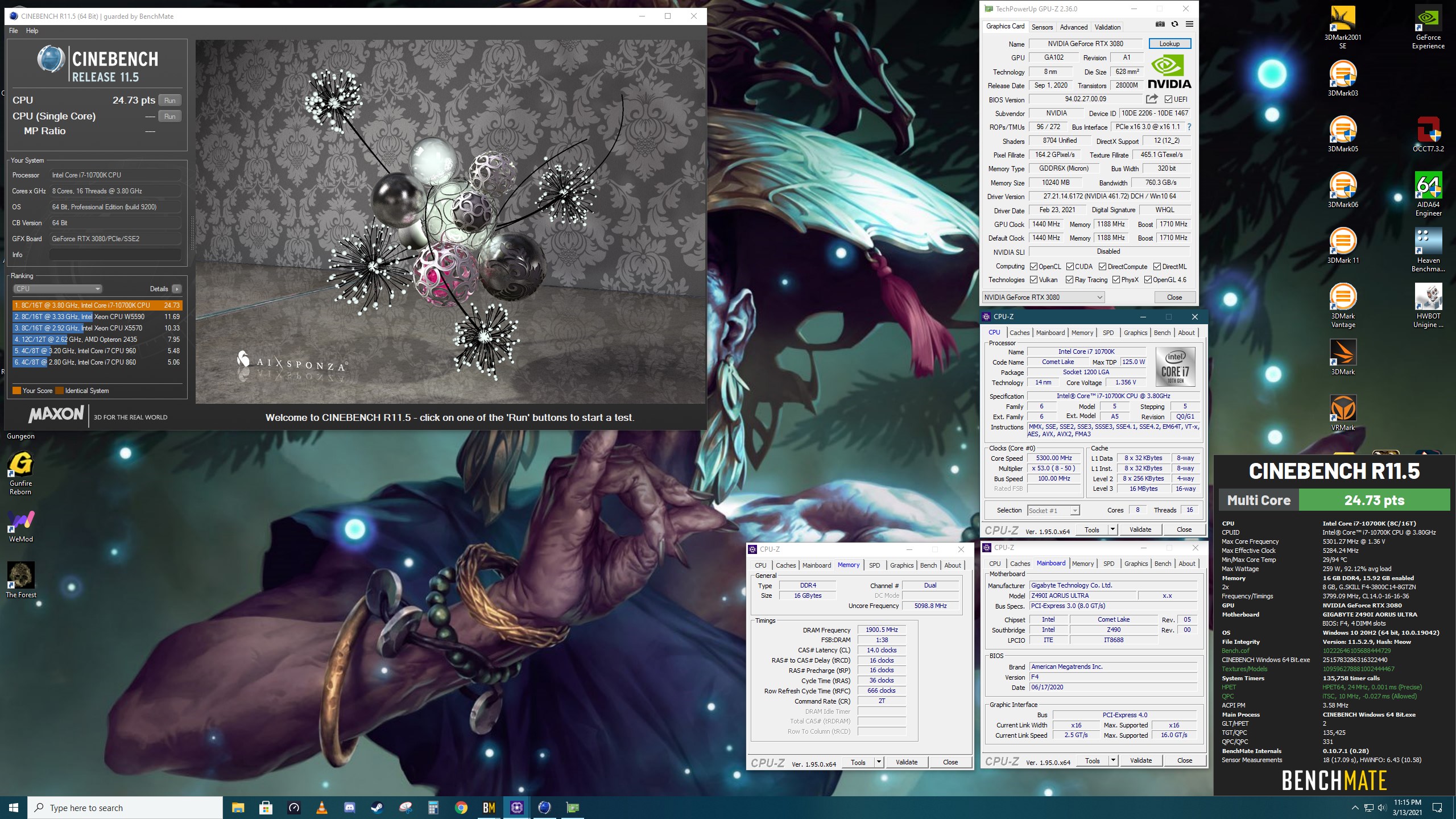Launch HWBOT Unigine desktop icon
This screenshot has width=1456, height=819.
(x=1428, y=305)
